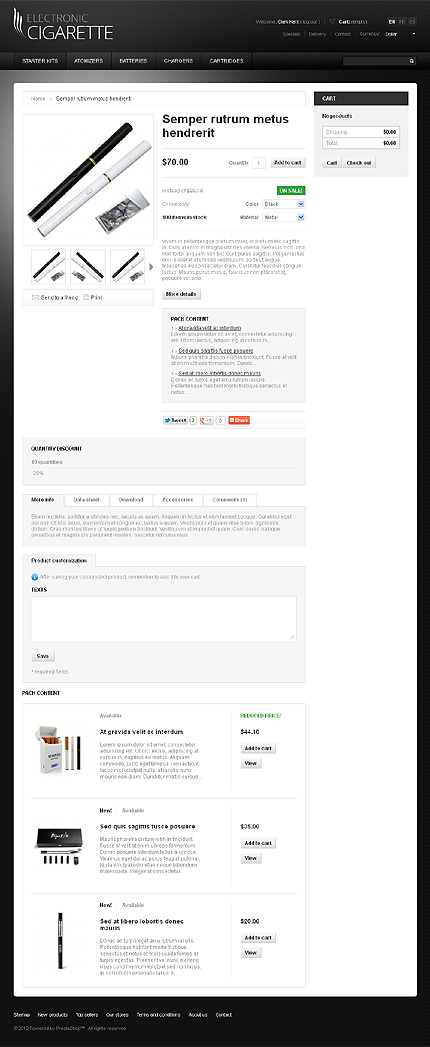
Task: Click Add to cart next to quantity
Action: [288, 162]
